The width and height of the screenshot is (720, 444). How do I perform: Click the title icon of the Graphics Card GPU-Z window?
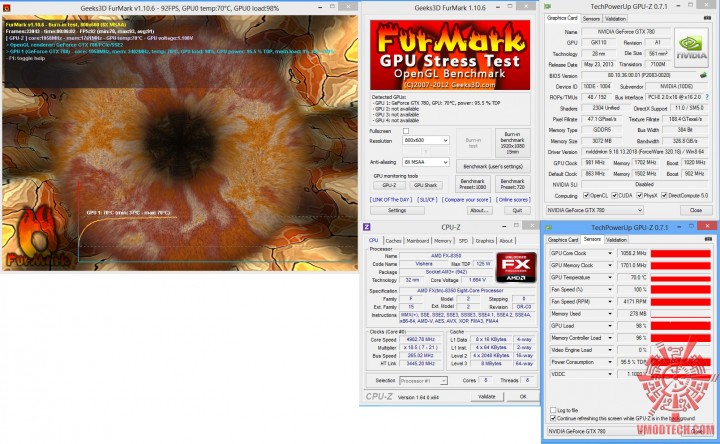547,7
